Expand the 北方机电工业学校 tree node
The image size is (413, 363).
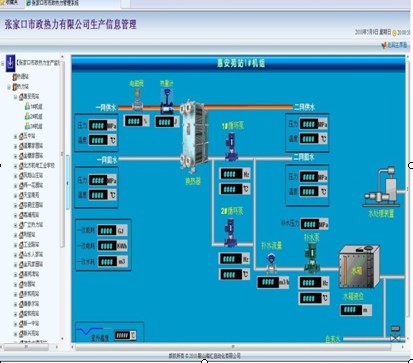pyautogui.click(x=15, y=166)
